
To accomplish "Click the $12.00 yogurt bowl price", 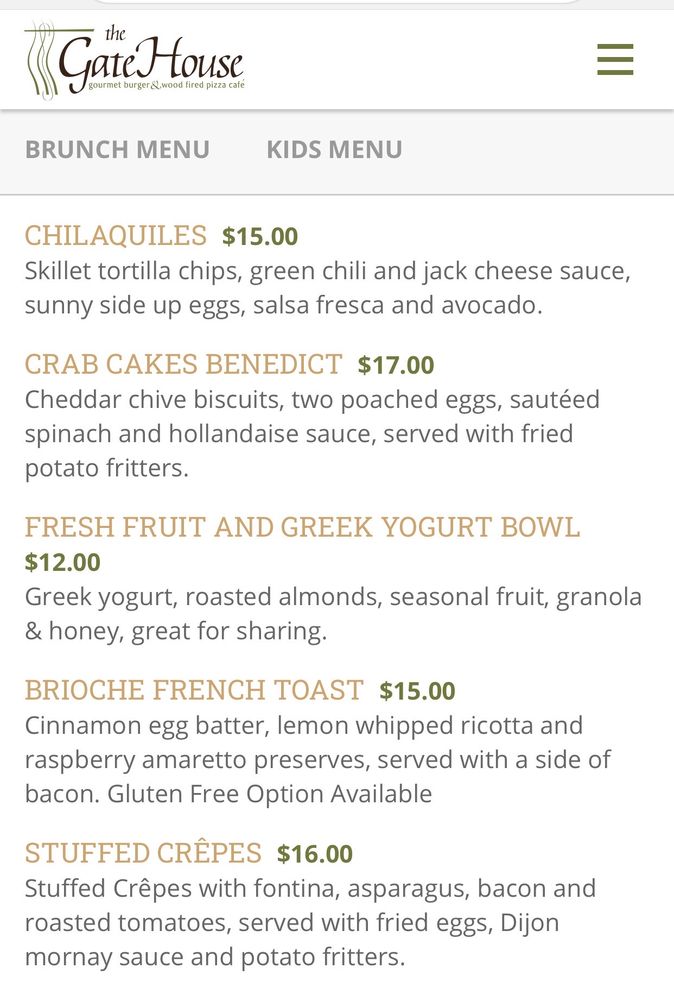I will point(63,562).
